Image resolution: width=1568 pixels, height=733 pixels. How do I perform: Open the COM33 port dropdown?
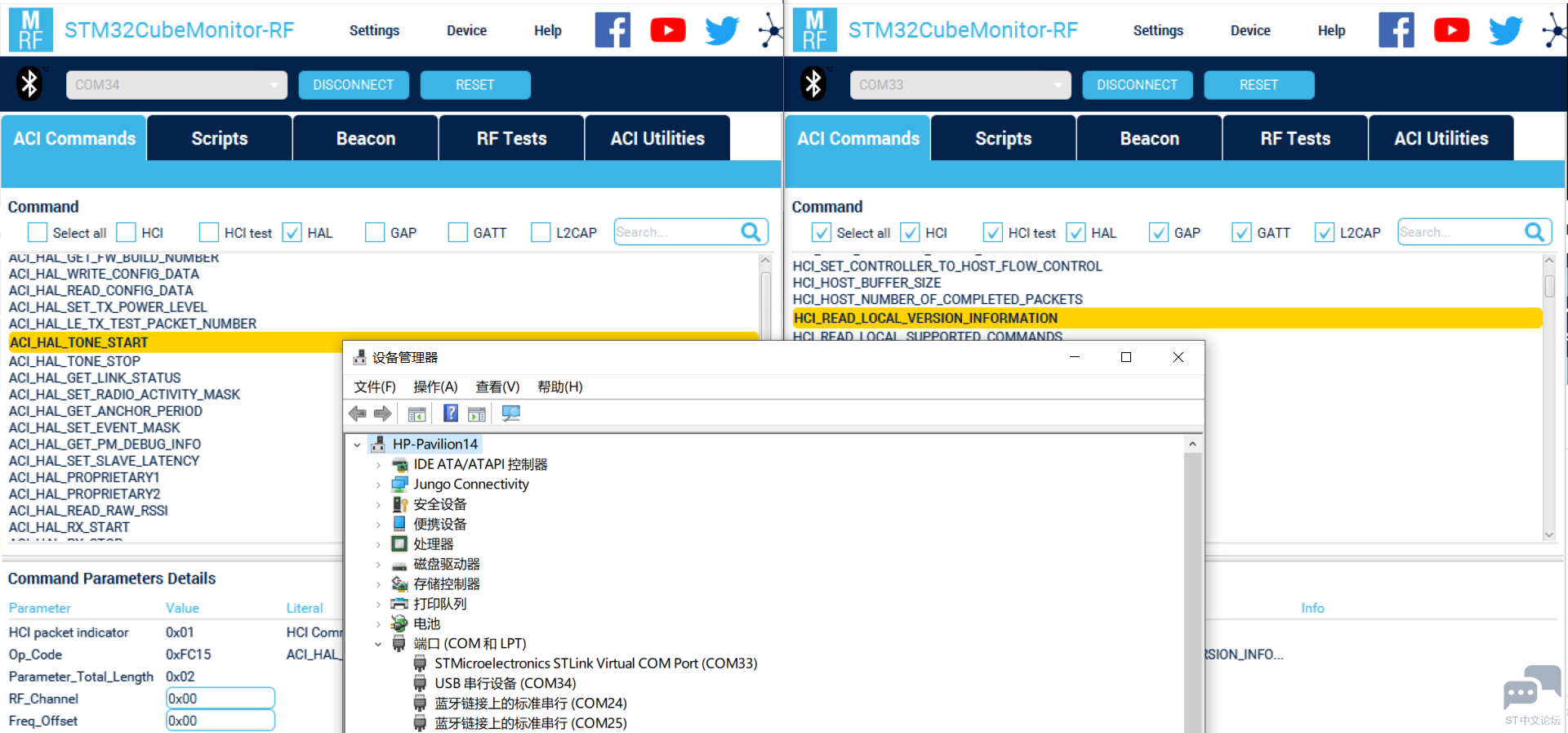960,85
